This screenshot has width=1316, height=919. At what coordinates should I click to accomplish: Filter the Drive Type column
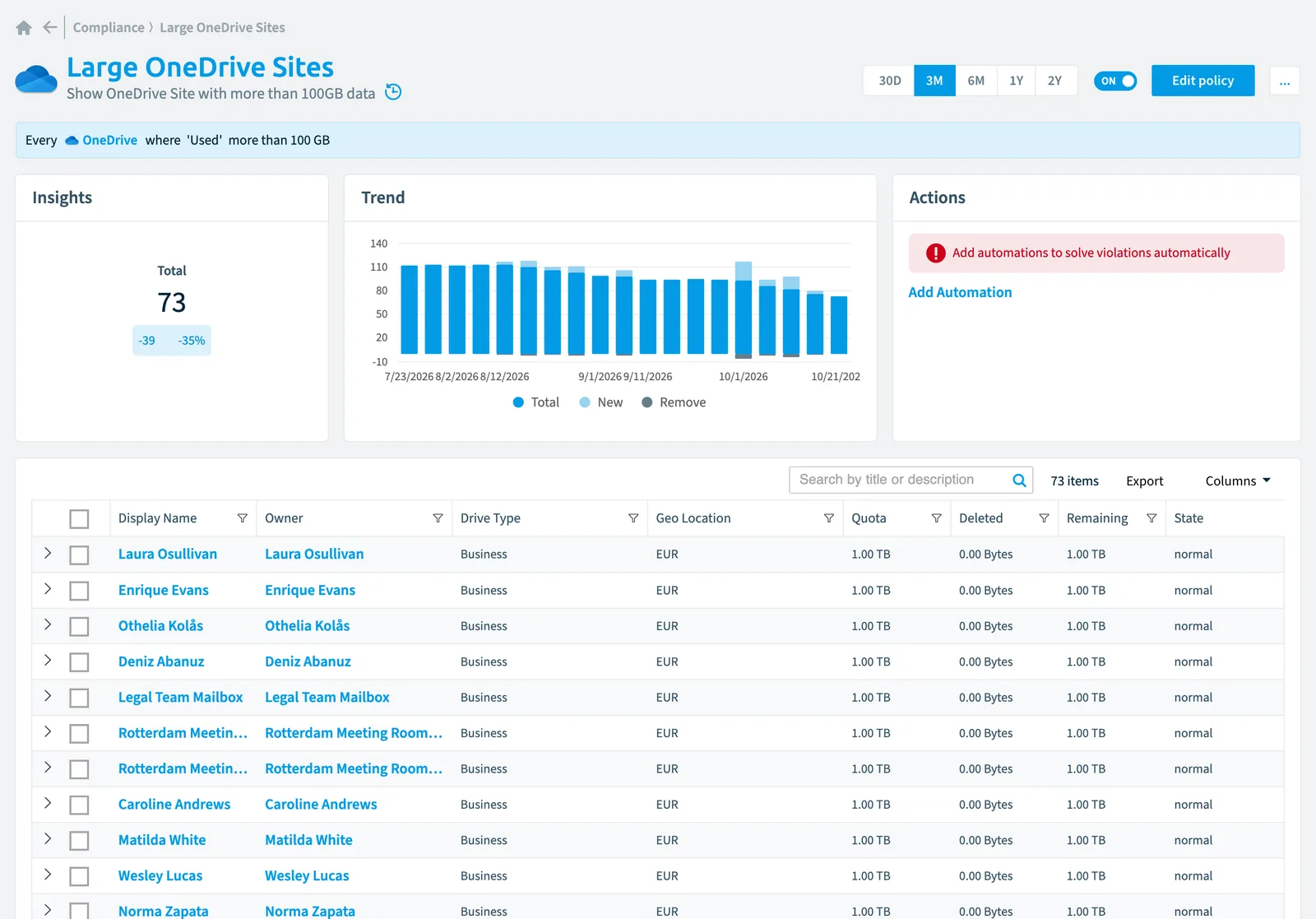[x=633, y=518]
